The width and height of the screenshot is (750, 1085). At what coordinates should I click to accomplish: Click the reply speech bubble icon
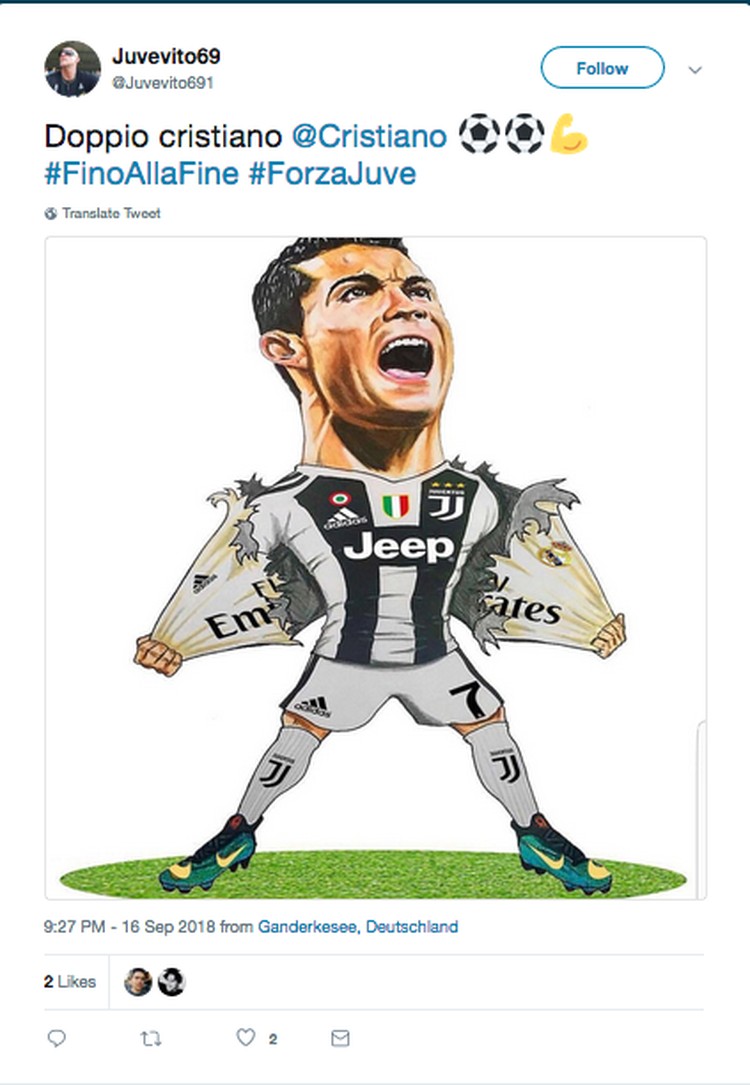coord(57,1038)
